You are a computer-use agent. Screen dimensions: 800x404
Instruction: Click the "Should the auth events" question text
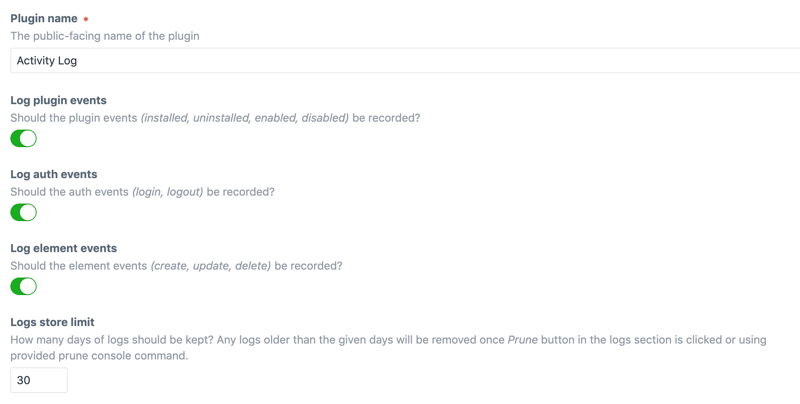(69, 192)
